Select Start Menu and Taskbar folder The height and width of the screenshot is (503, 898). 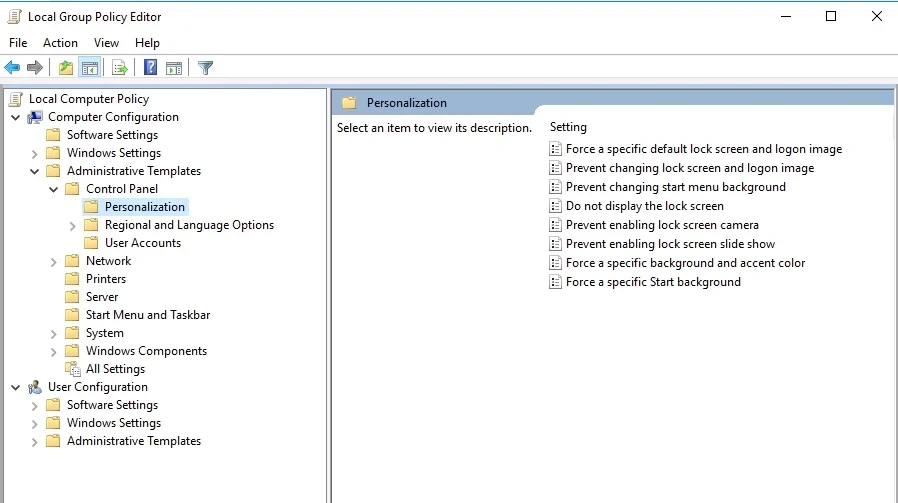click(x=148, y=315)
